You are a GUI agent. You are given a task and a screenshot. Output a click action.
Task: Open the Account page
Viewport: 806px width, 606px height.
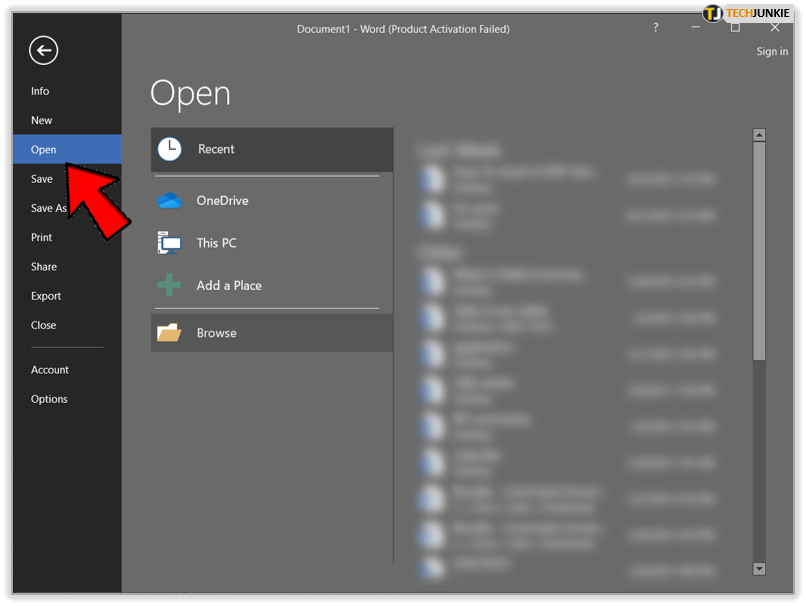tap(49, 370)
